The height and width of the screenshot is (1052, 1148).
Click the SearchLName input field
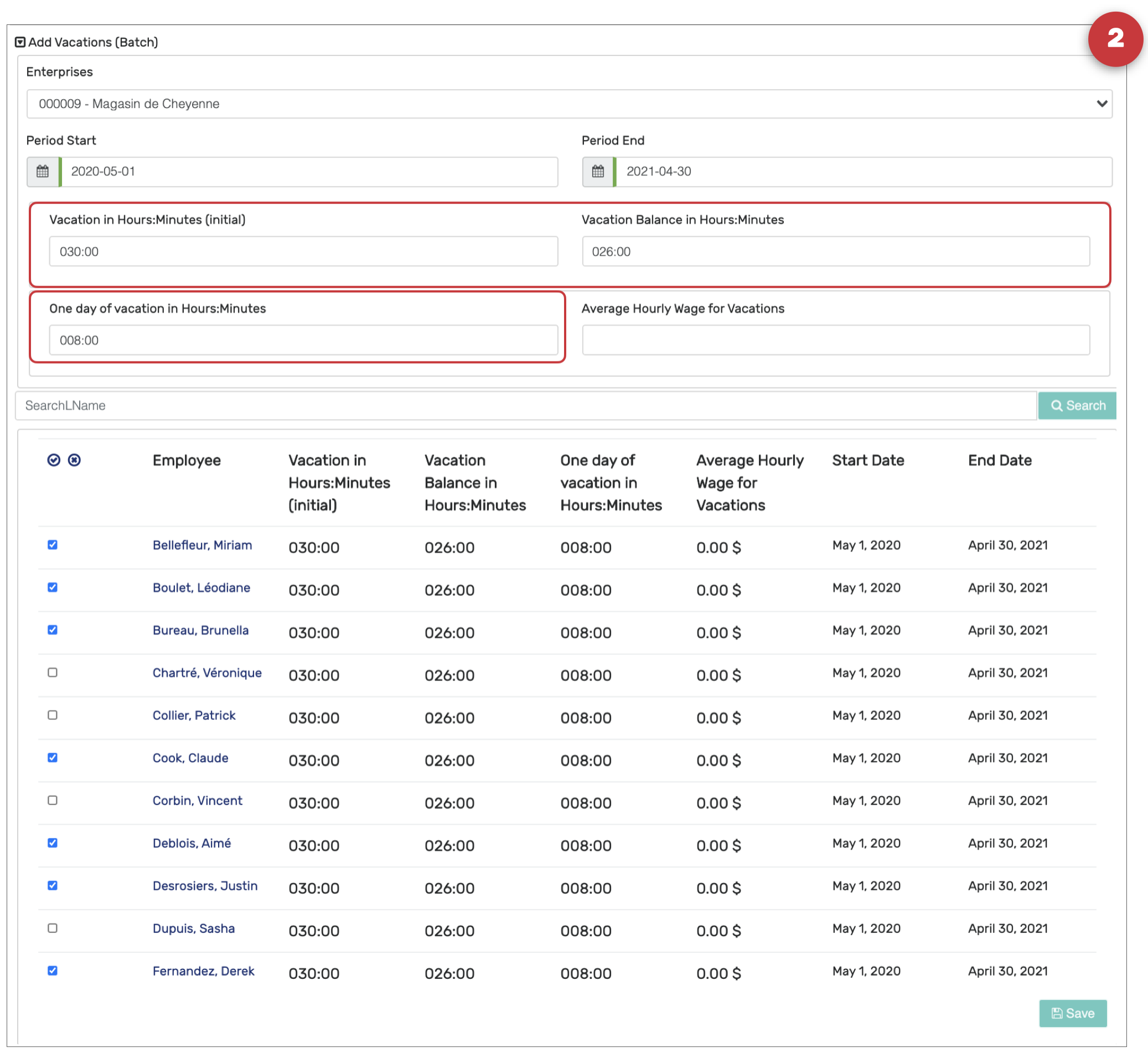pyautogui.click(x=525, y=405)
